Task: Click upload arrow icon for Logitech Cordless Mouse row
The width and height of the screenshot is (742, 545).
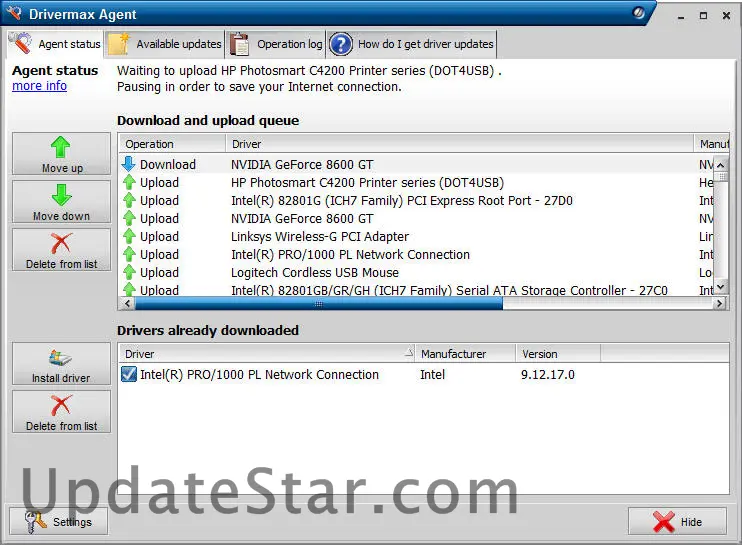Action: pos(129,272)
